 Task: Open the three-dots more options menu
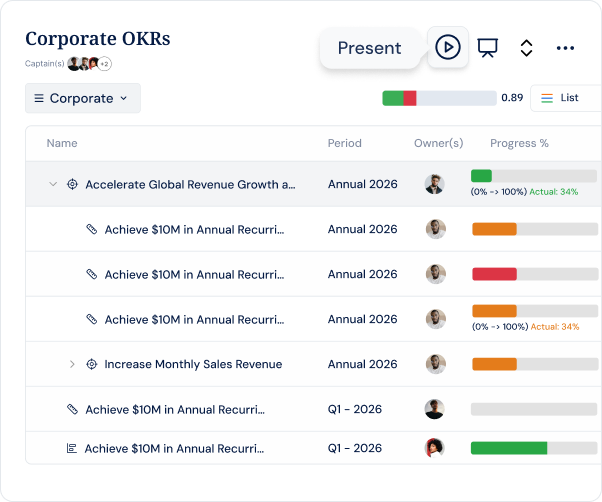coord(565,48)
